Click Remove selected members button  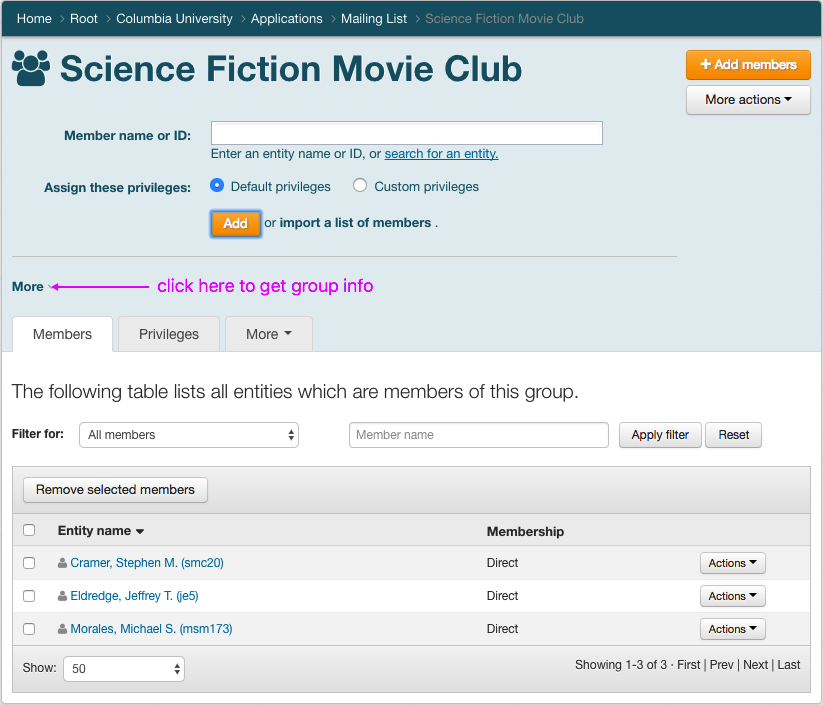click(x=115, y=490)
